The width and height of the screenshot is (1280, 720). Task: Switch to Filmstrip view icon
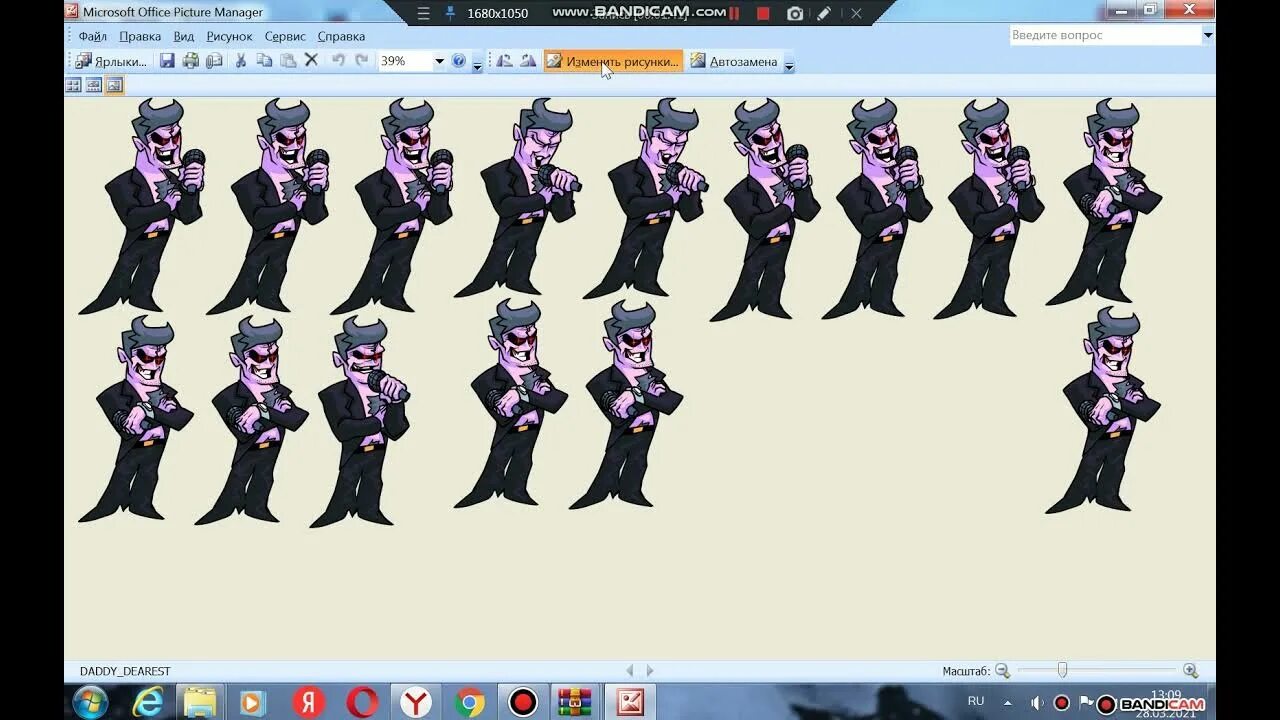(94, 85)
